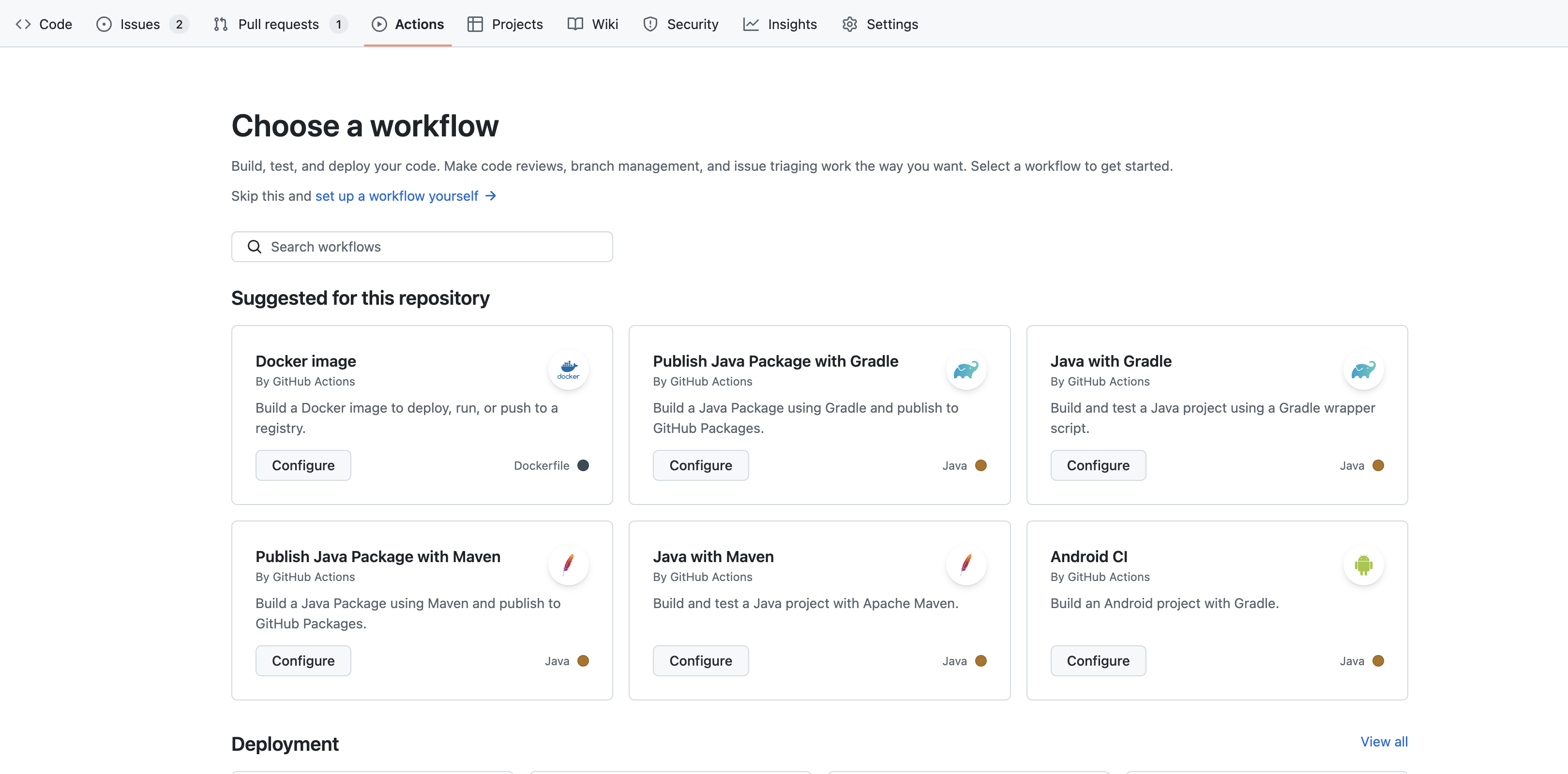The height and width of the screenshot is (774, 1568).
Task: Open the Security tab
Action: click(x=692, y=24)
